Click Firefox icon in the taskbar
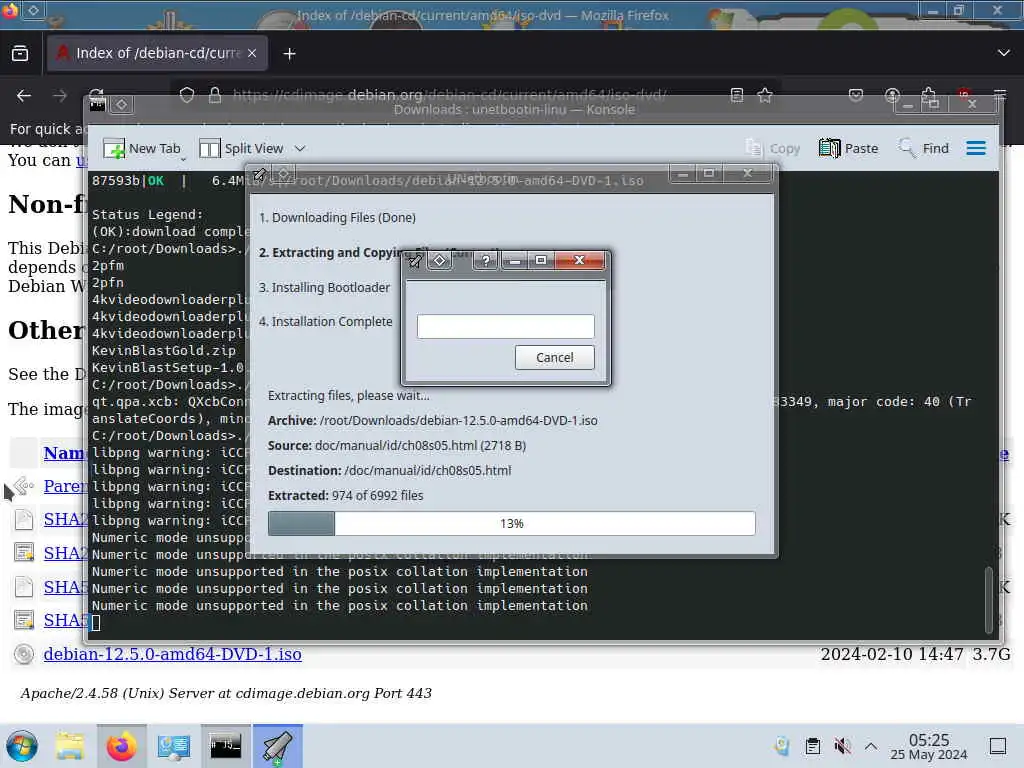Viewport: 1024px width, 768px height. (x=121, y=746)
